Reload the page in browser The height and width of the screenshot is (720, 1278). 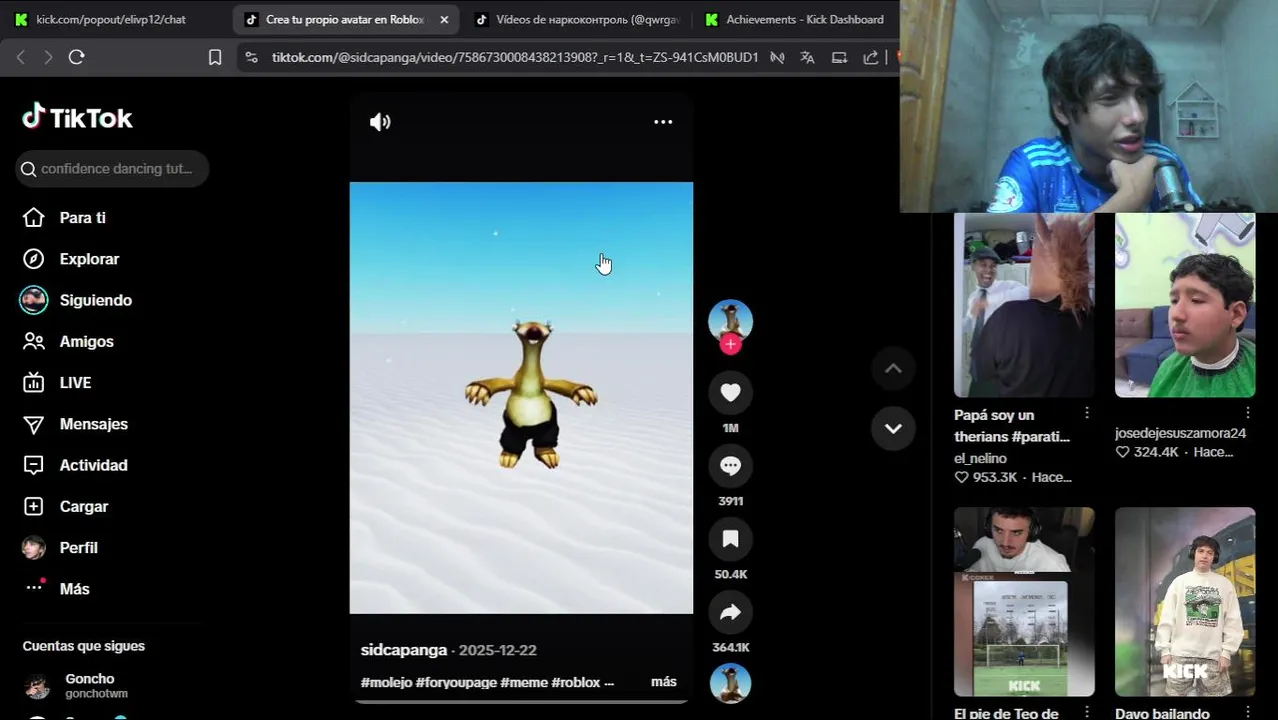tap(76, 57)
